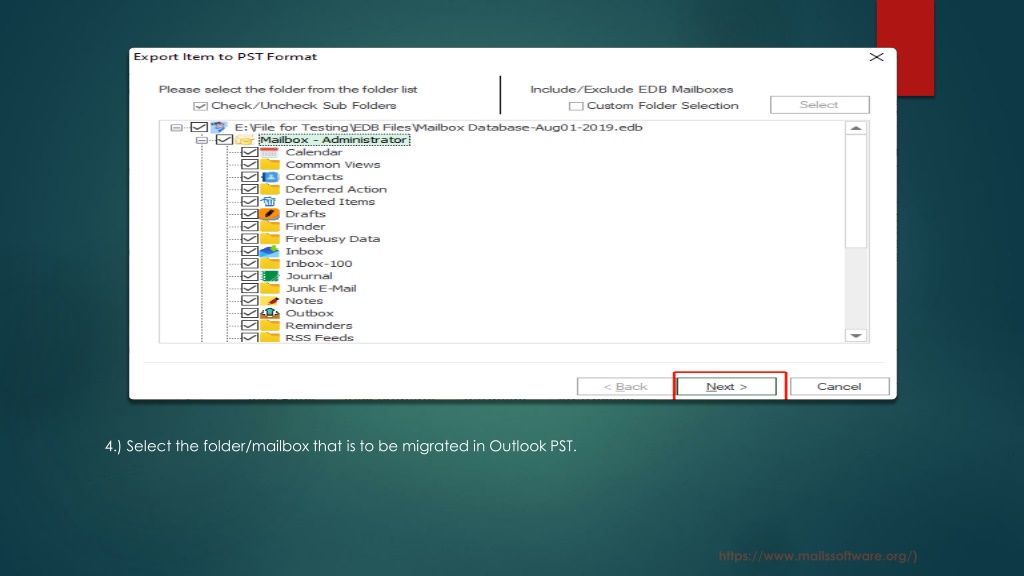Select the Freebusy Data folder label
The height and width of the screenshot is (576, 1024).
pyautogui.click(x=332, y=239)
